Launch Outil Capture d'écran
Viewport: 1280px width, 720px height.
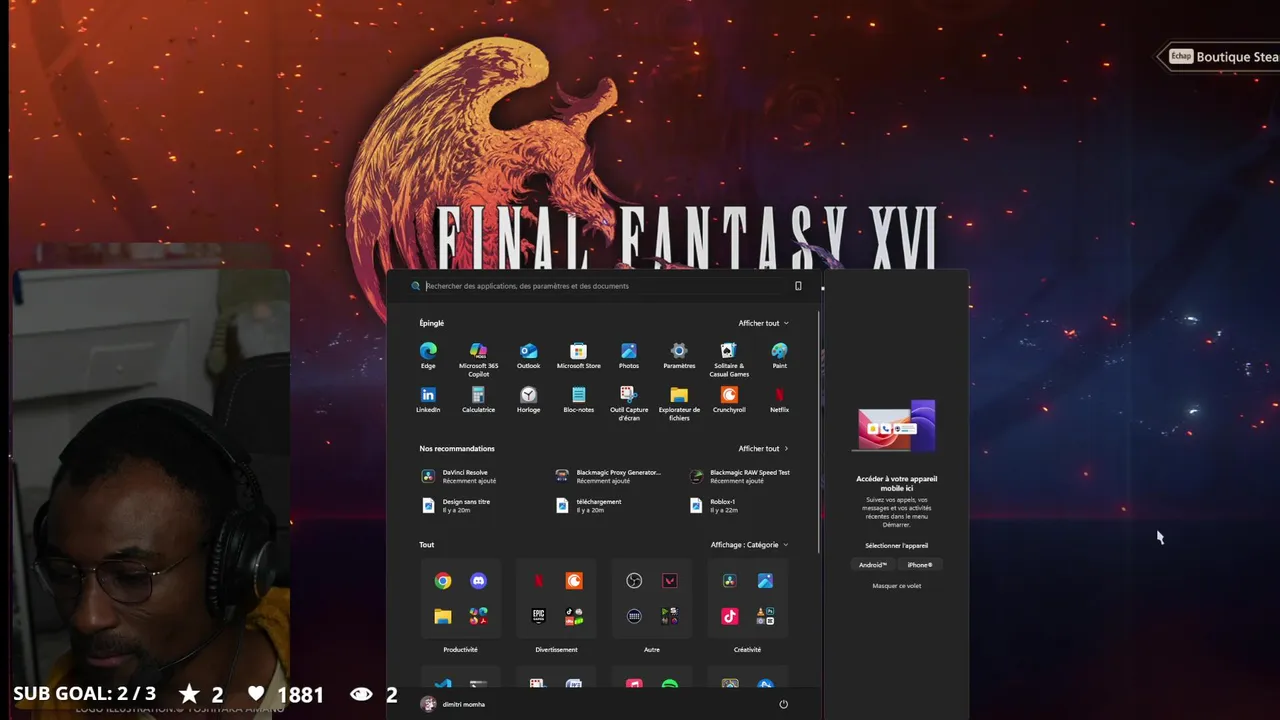pyautogui.click(x=629, y=403)
